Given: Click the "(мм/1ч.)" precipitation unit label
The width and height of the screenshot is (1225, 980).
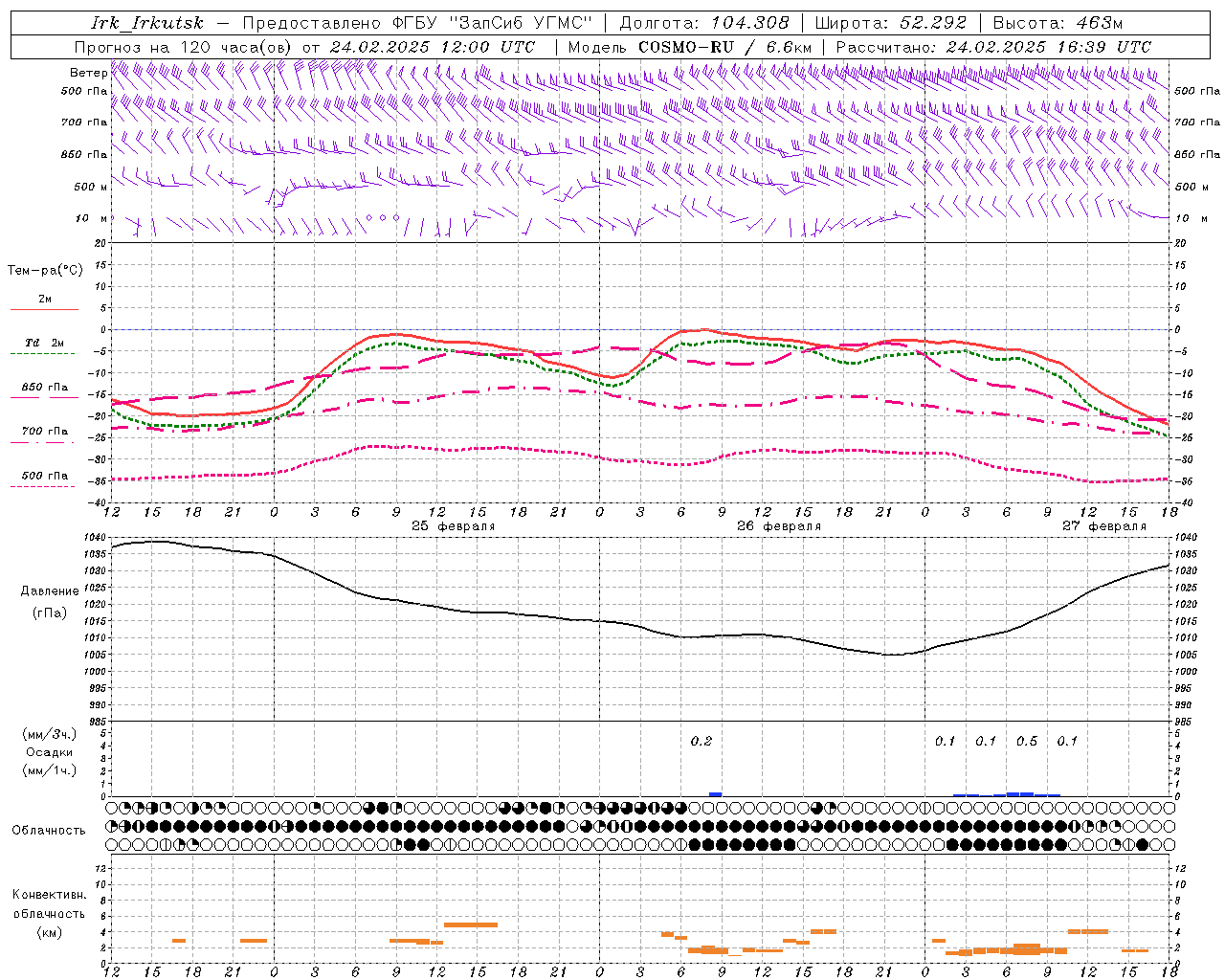Looking at the screenshot, I should point(50,770).
